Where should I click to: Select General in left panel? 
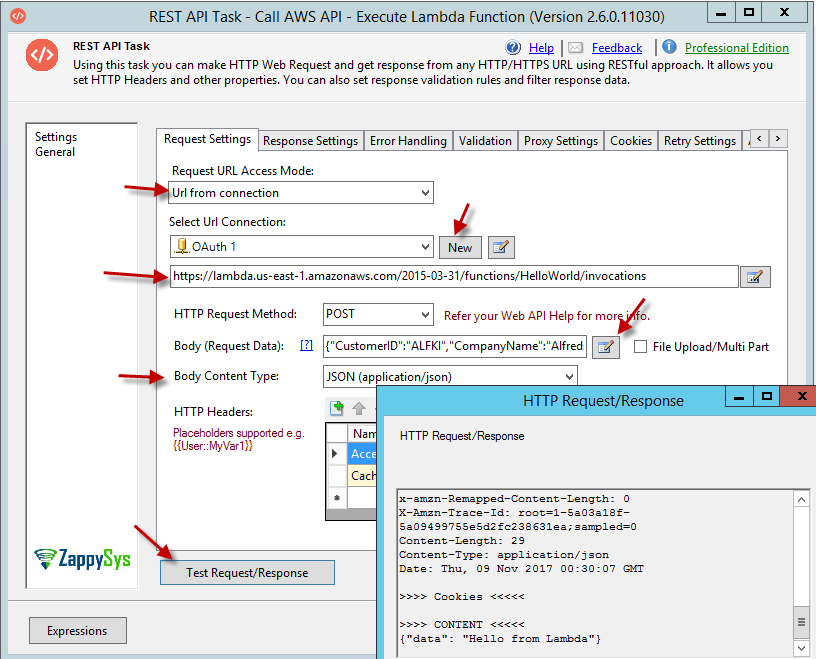tap(55, 152)
